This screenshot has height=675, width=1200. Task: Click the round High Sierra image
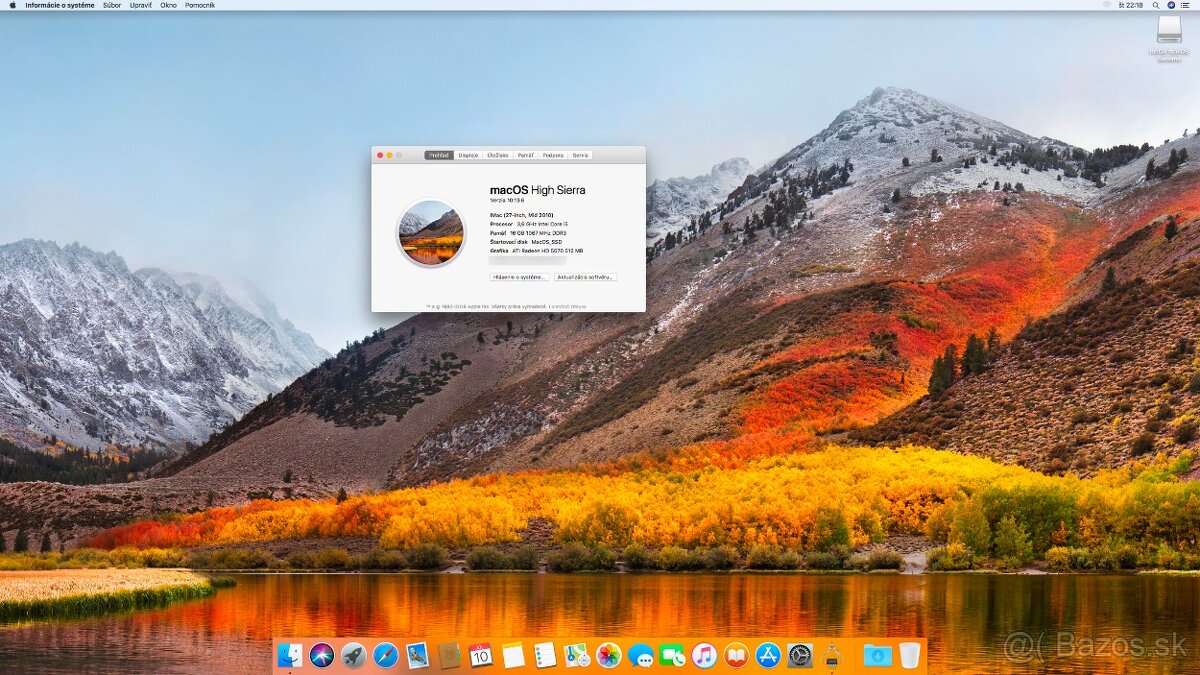pos(431,232)
